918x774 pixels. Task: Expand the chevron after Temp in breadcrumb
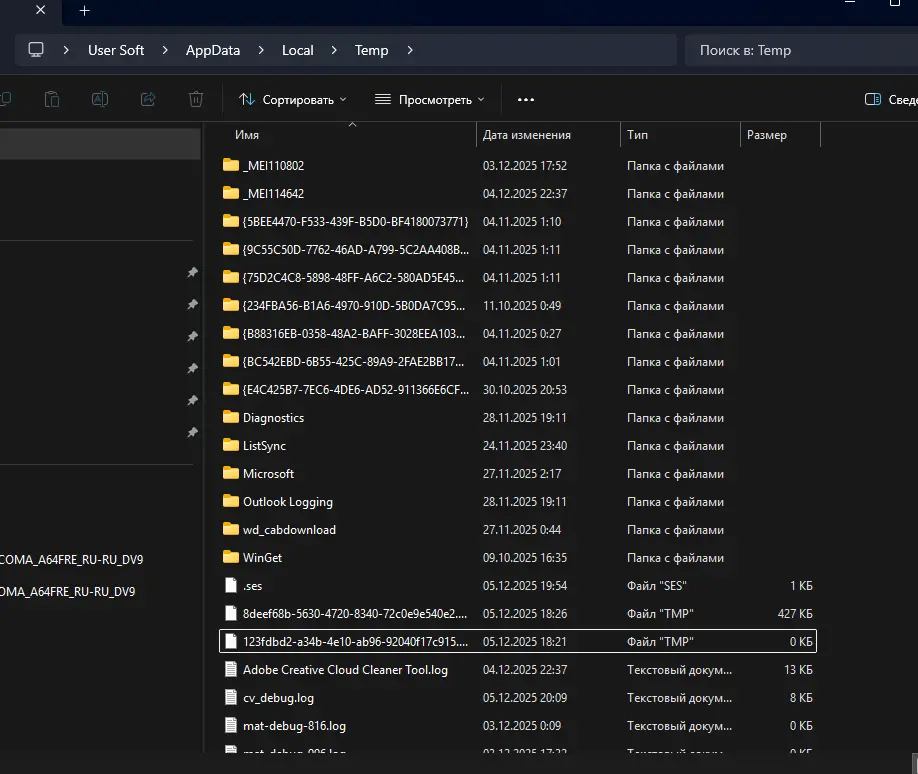click(x=409, y=50)
